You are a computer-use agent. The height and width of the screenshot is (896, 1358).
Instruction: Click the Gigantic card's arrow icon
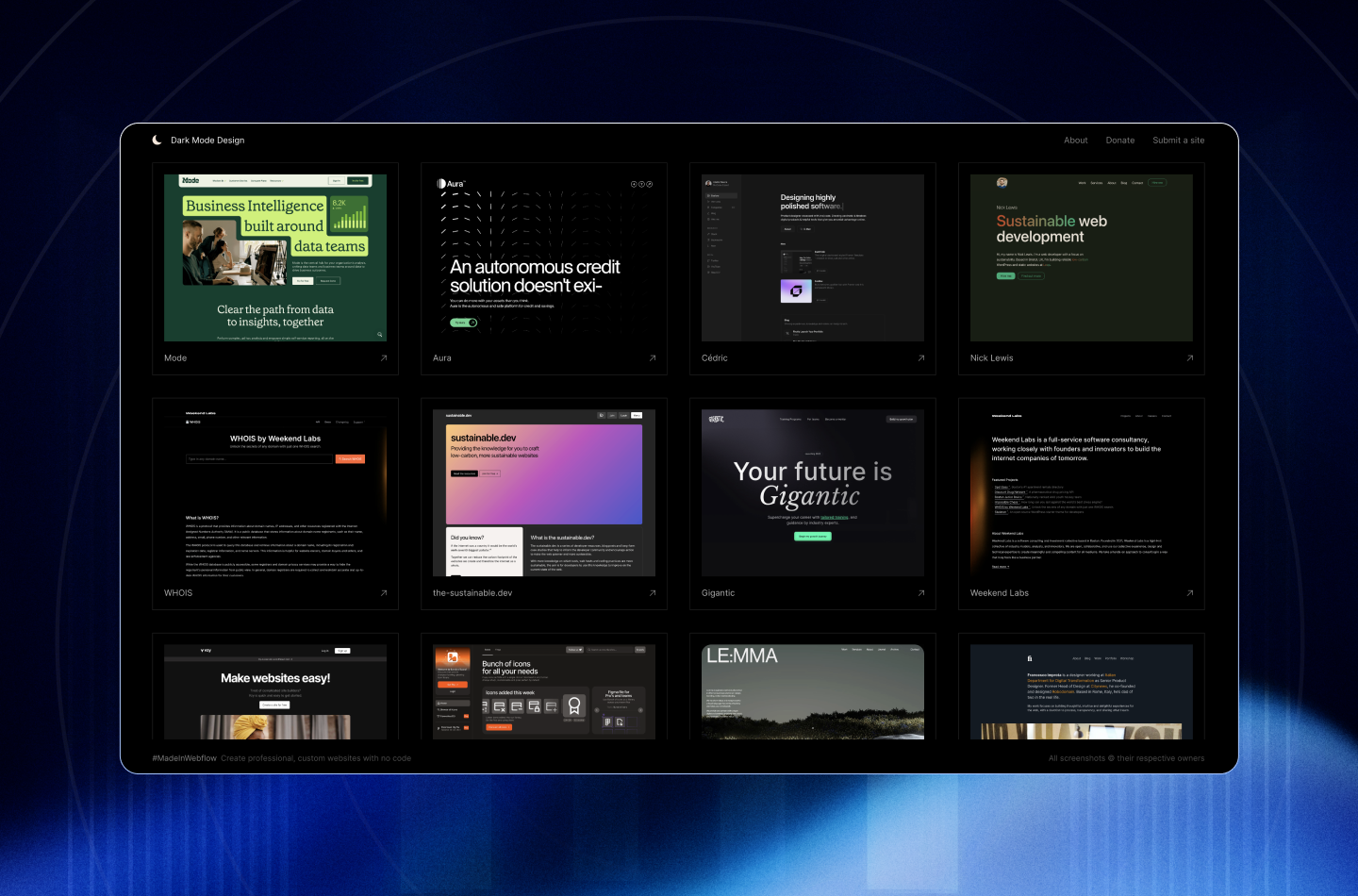pos(920,593)
